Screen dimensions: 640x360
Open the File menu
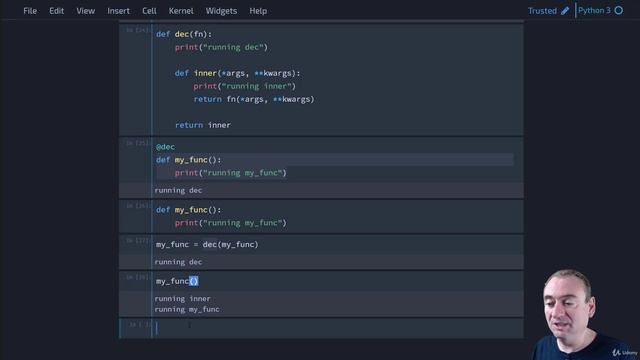[x=30, y=11]
